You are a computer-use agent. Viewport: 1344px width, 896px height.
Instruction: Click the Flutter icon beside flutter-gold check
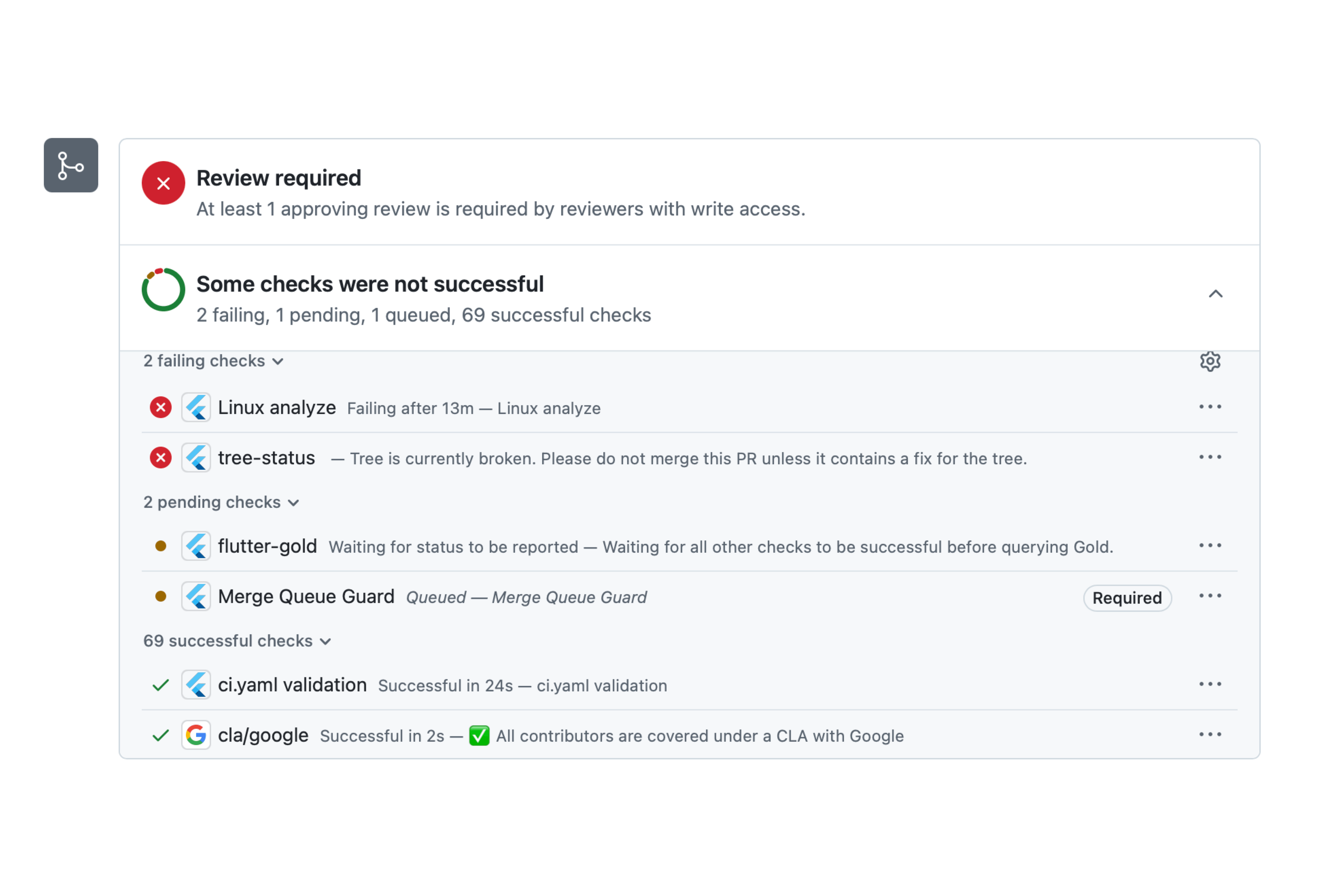click(x=196, y=546)
